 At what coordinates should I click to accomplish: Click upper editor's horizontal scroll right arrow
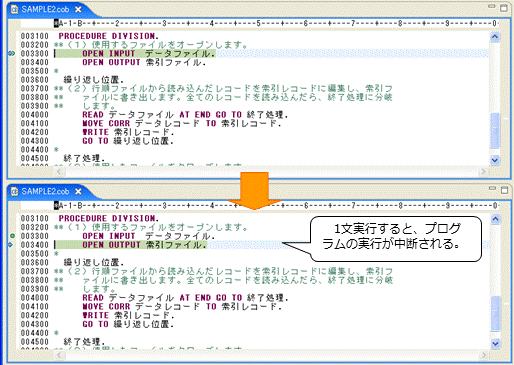coord(483,172)
